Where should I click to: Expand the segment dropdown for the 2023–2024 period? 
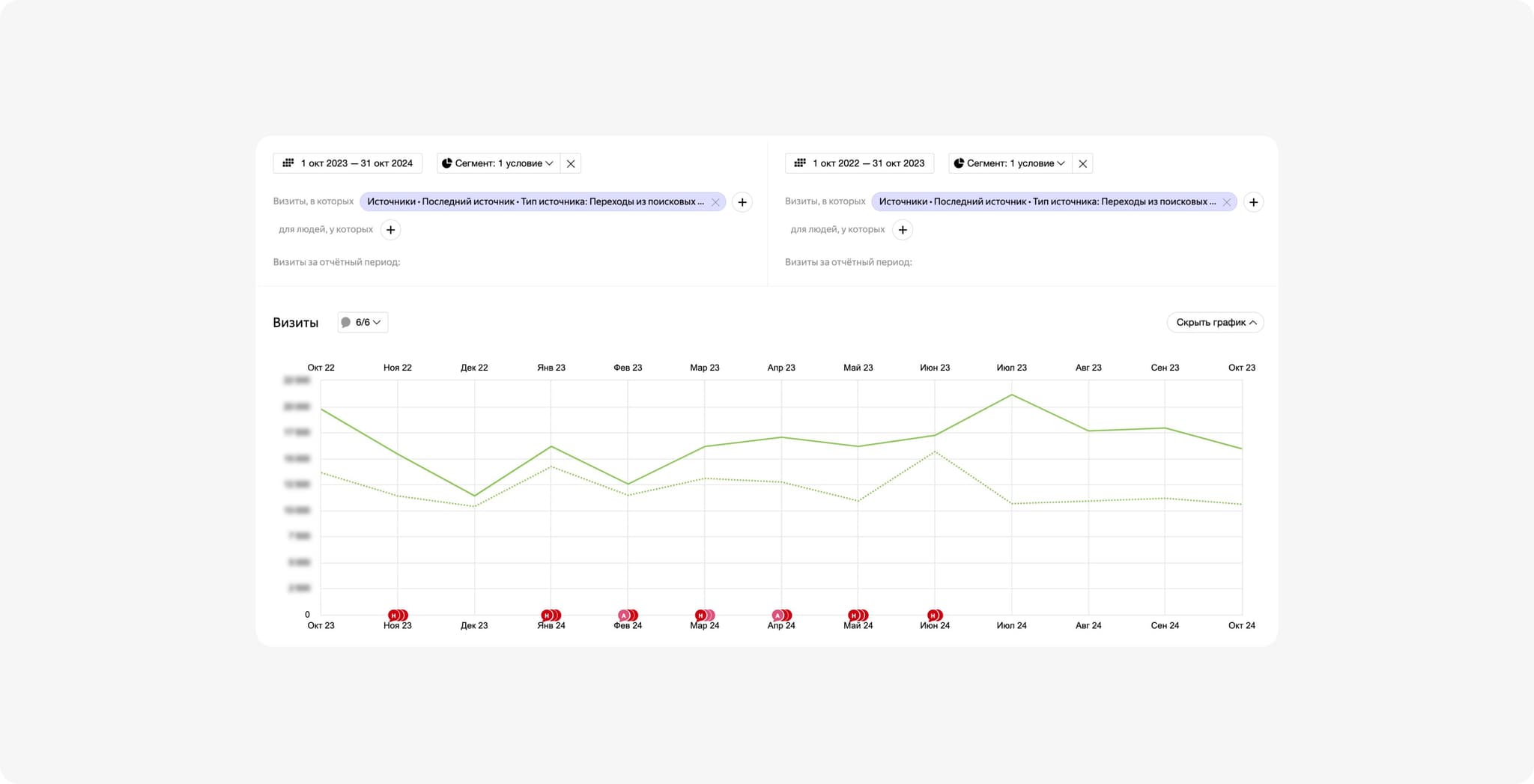pos(498,163)
